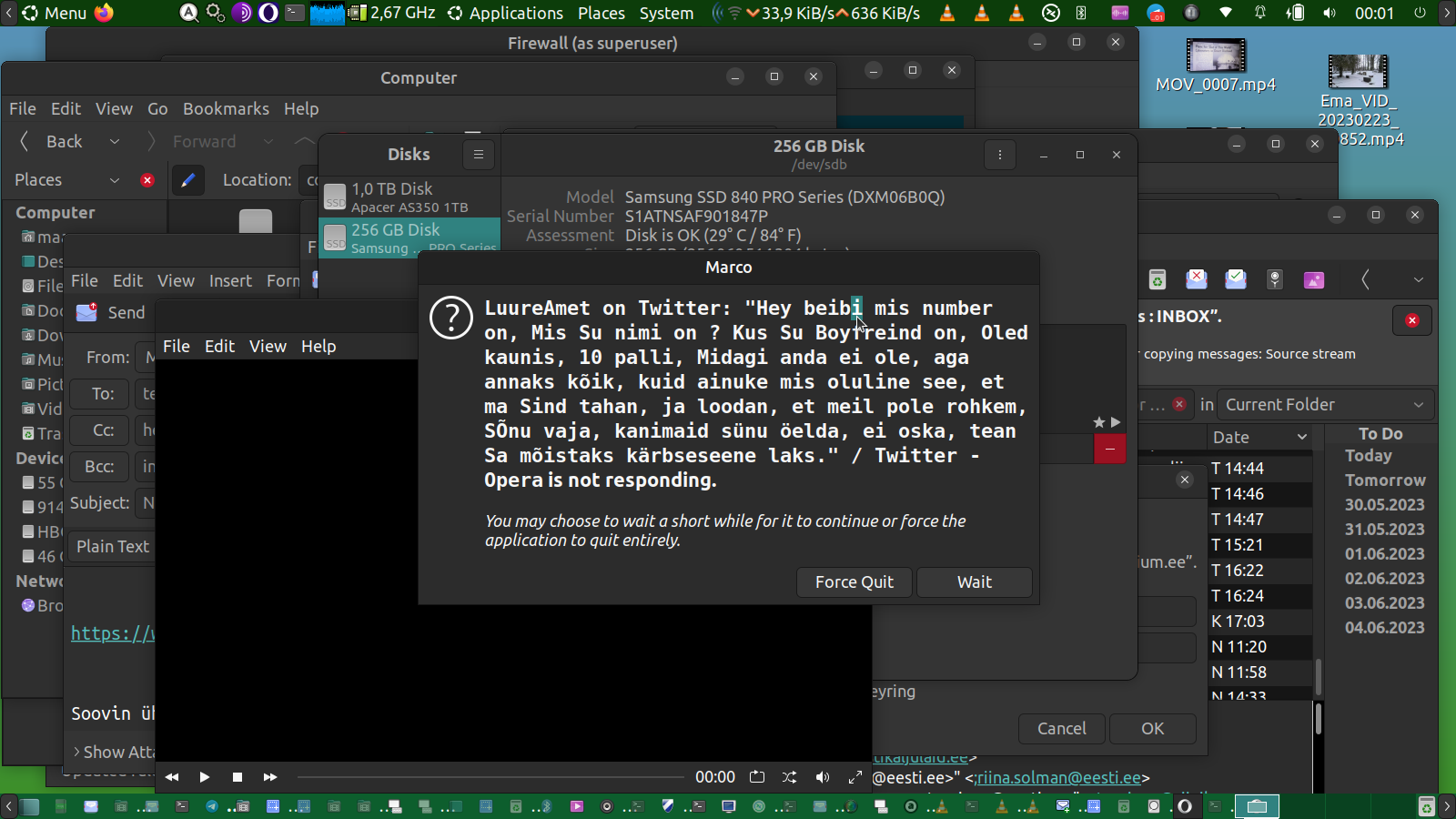
Task: Click the stop playback icon
Action: click(238, 777)
